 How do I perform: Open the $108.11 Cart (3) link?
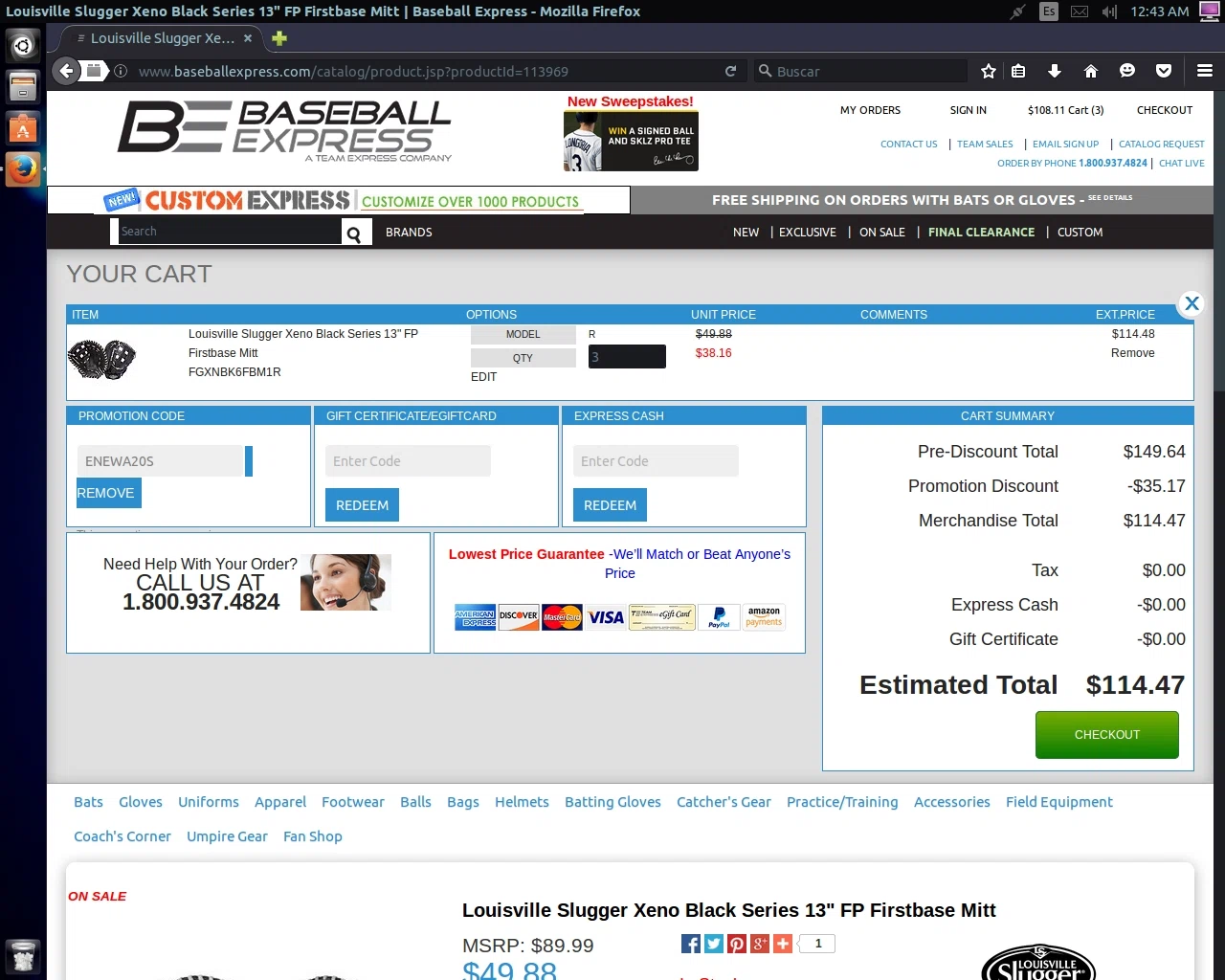coord(1065,110)
